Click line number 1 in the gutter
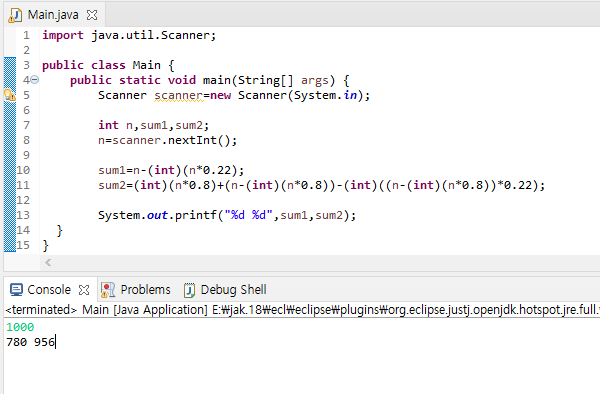The image size is (600, 394). tap(26, 35)
